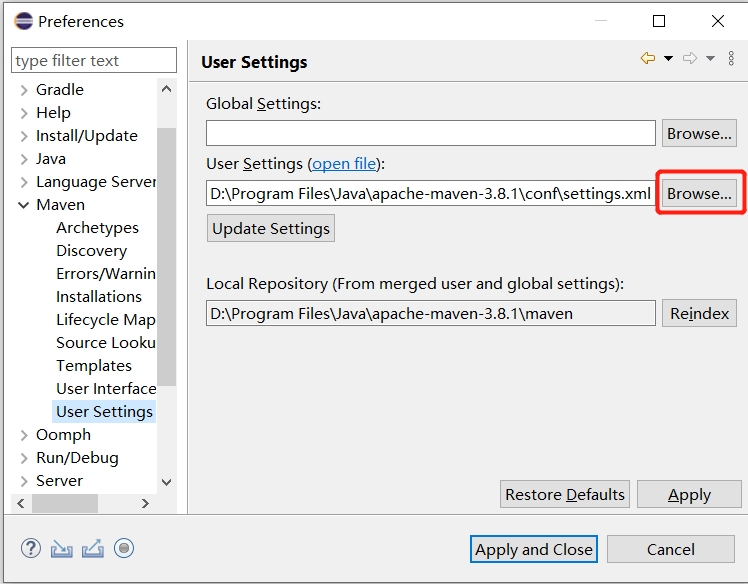Click the import preferences icon
This screenshot has height=584, width=748.
(x=62, y=549)
